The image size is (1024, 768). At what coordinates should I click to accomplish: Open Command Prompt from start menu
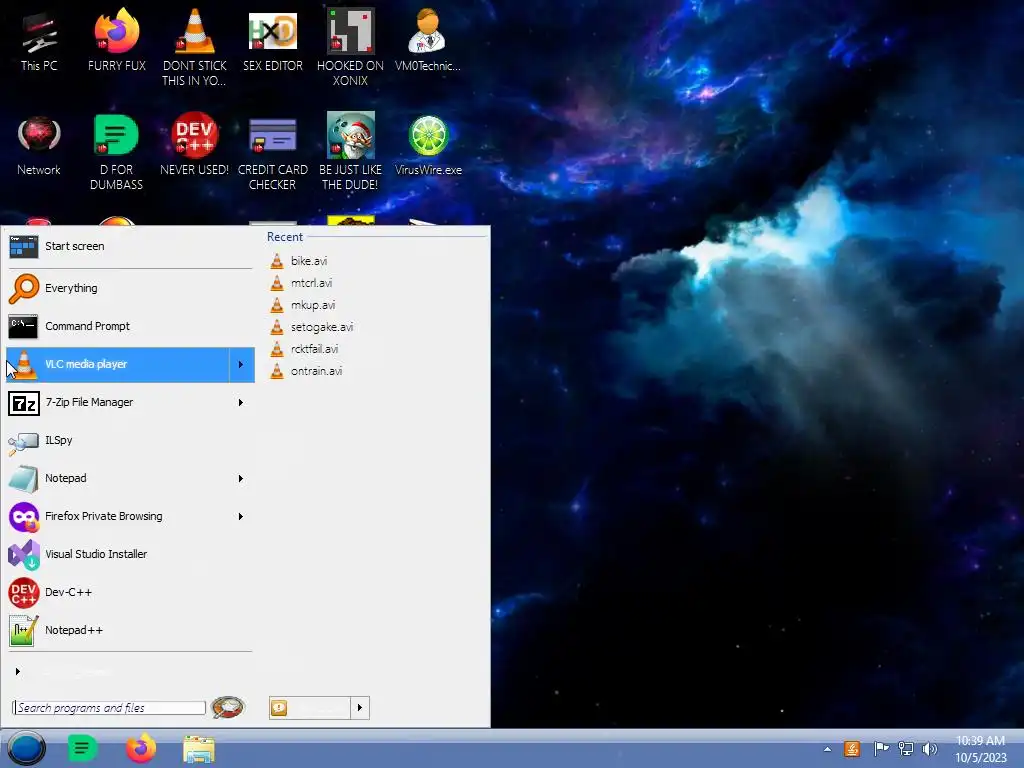point(130,326)
